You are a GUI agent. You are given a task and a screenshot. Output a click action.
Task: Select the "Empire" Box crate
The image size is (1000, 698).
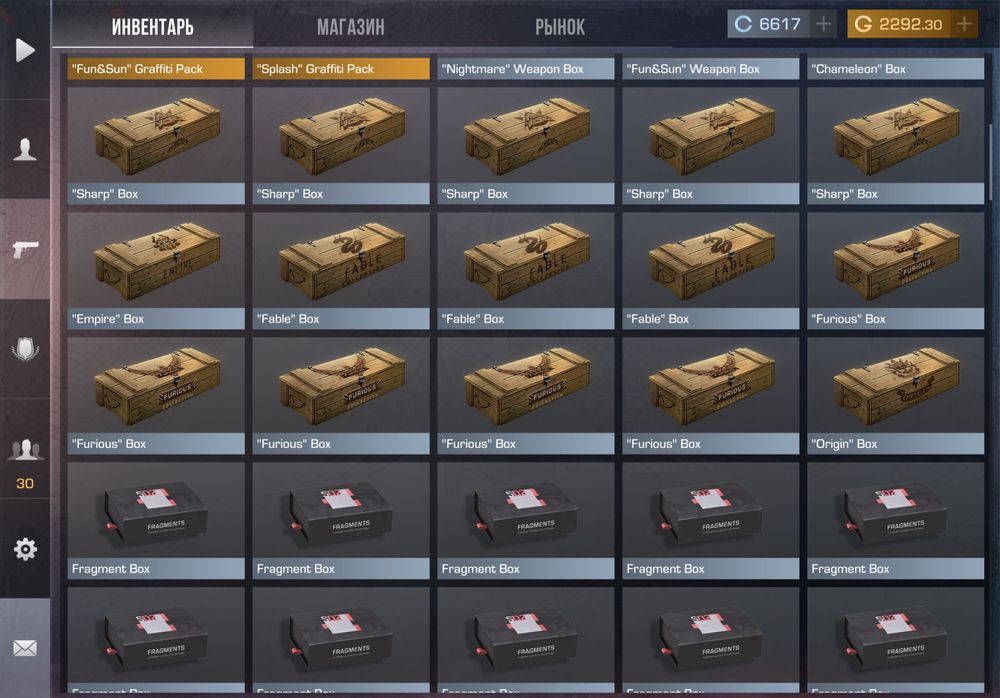click(156, 271)
